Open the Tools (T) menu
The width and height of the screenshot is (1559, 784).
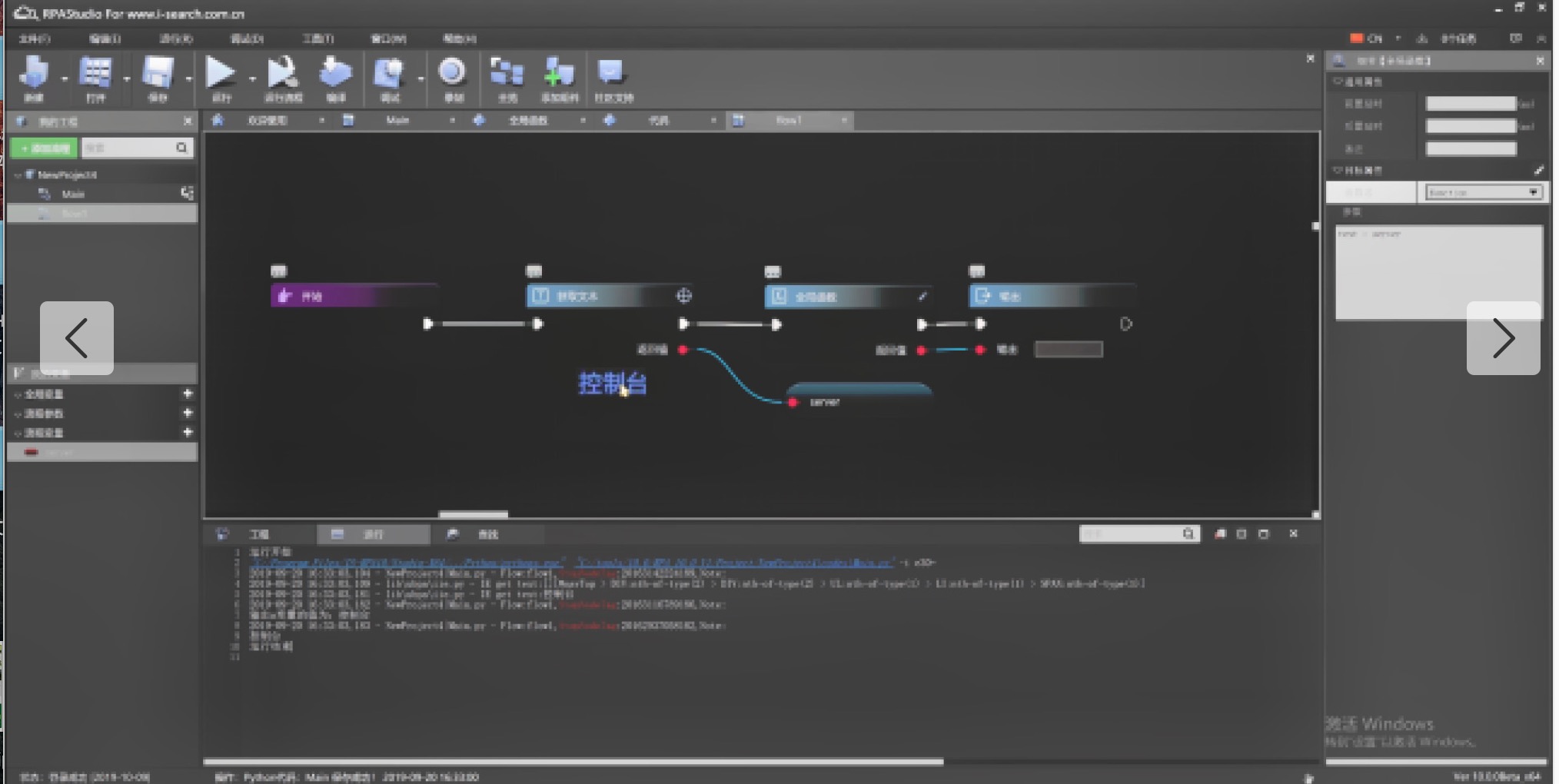click(317, 38)
